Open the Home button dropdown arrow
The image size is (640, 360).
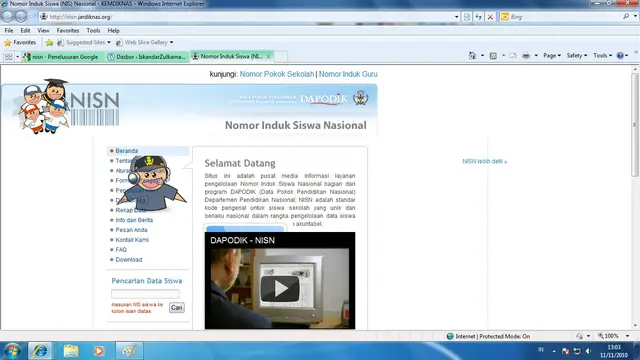click(482, 56)
